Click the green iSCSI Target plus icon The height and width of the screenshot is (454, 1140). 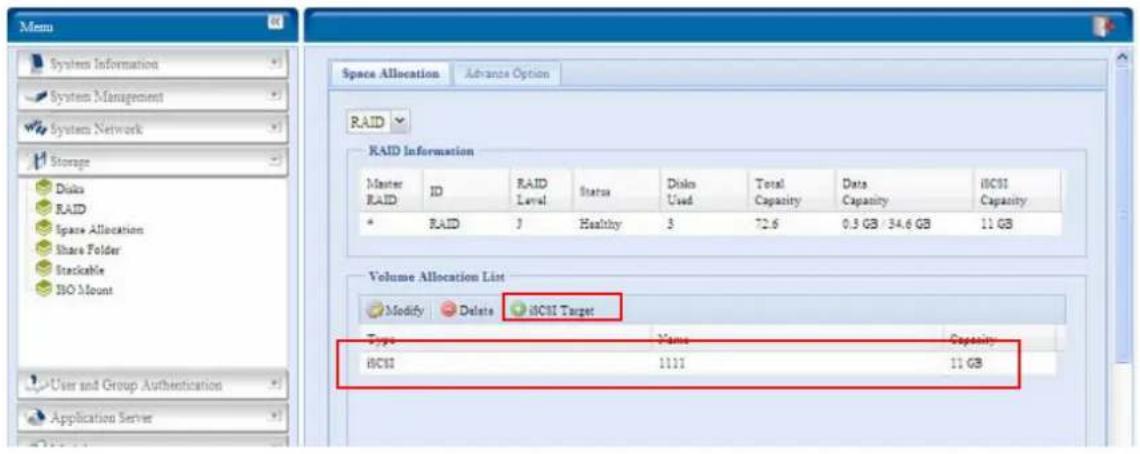[517, 310]
